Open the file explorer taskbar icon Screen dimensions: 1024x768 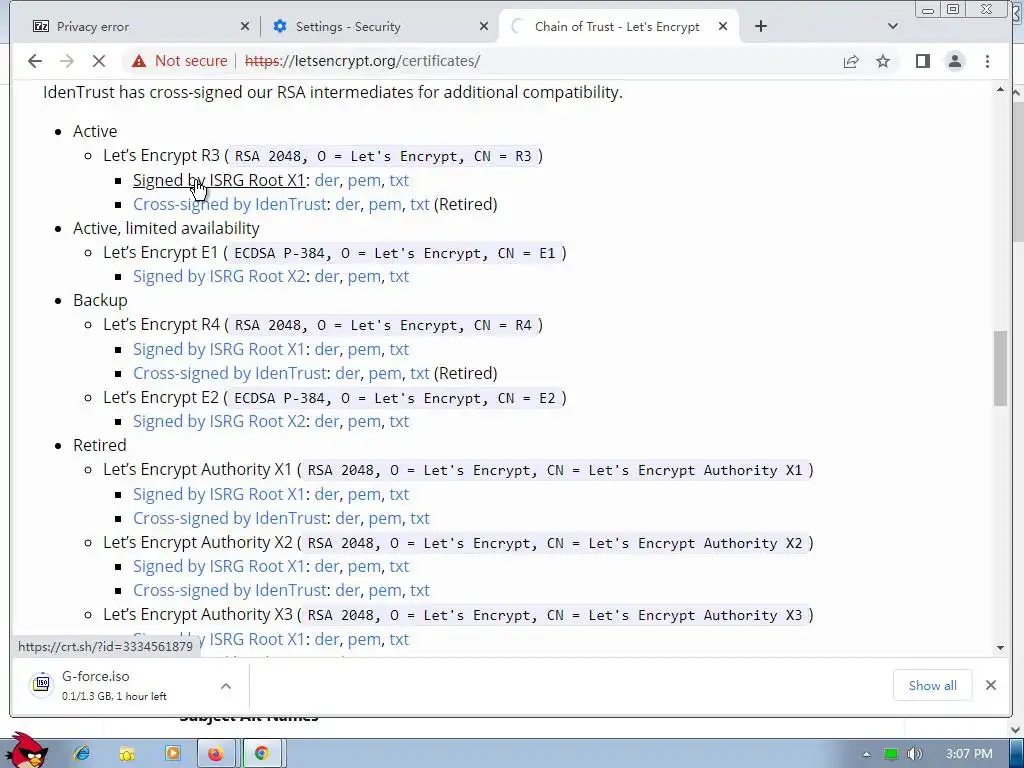pos(127,753)
